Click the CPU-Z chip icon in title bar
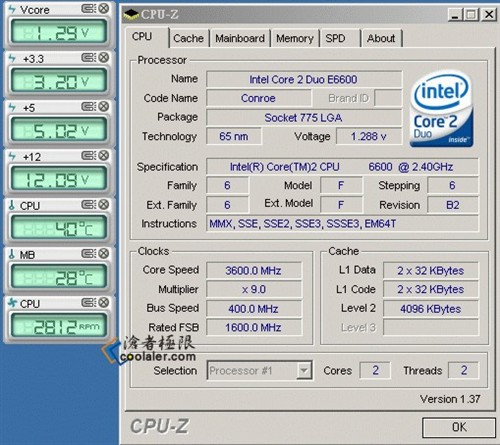 tap(131, 14)
